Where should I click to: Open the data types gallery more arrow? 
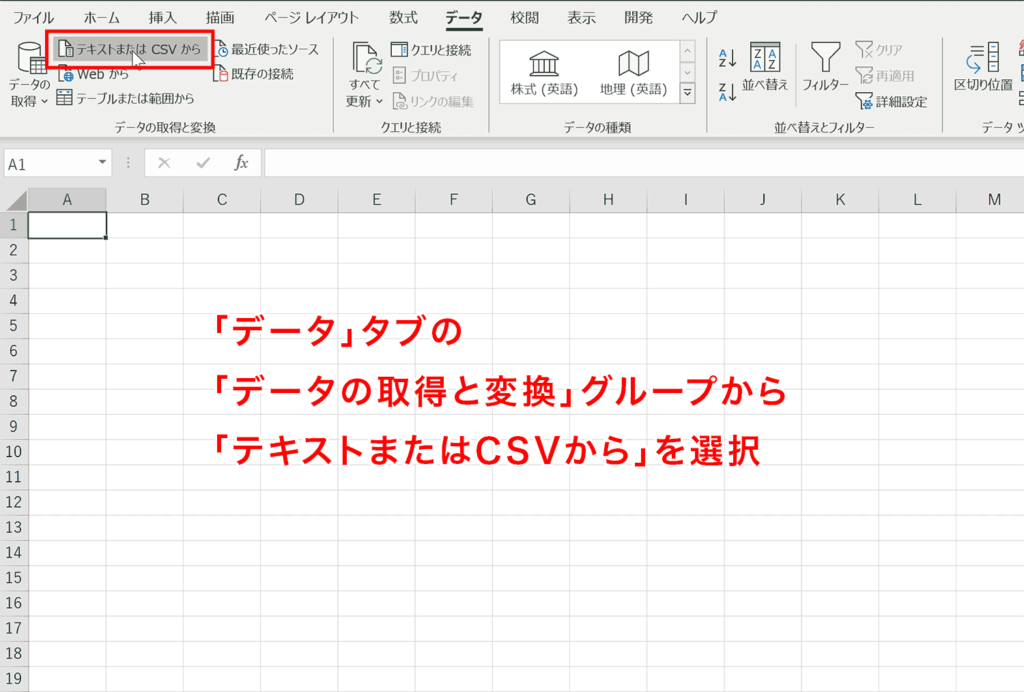686,92
